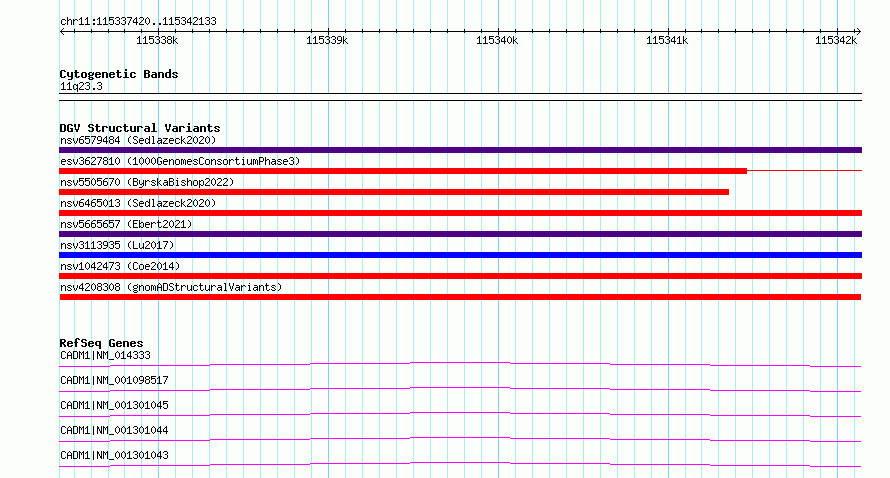Click the nsv5665657 (Ebert2021) label

click(x=126, y=224)
